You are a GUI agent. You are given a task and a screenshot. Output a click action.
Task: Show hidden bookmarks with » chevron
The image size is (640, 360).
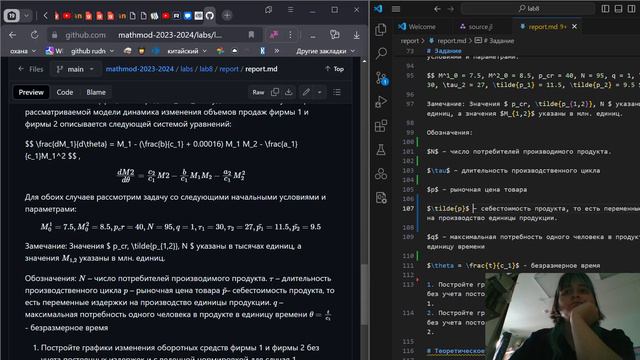pyautogui.click(x=277, y=51)
